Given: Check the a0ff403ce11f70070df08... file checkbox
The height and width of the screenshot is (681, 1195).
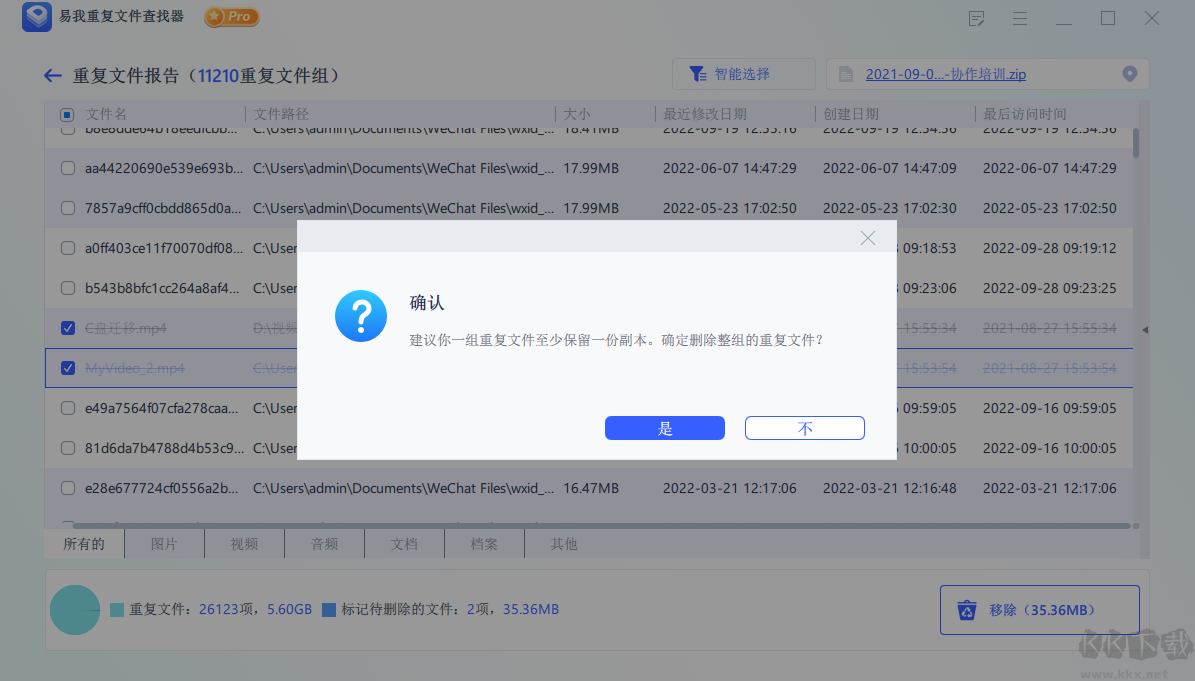Looking at the screenshot, I should click(x=68, y=248).
